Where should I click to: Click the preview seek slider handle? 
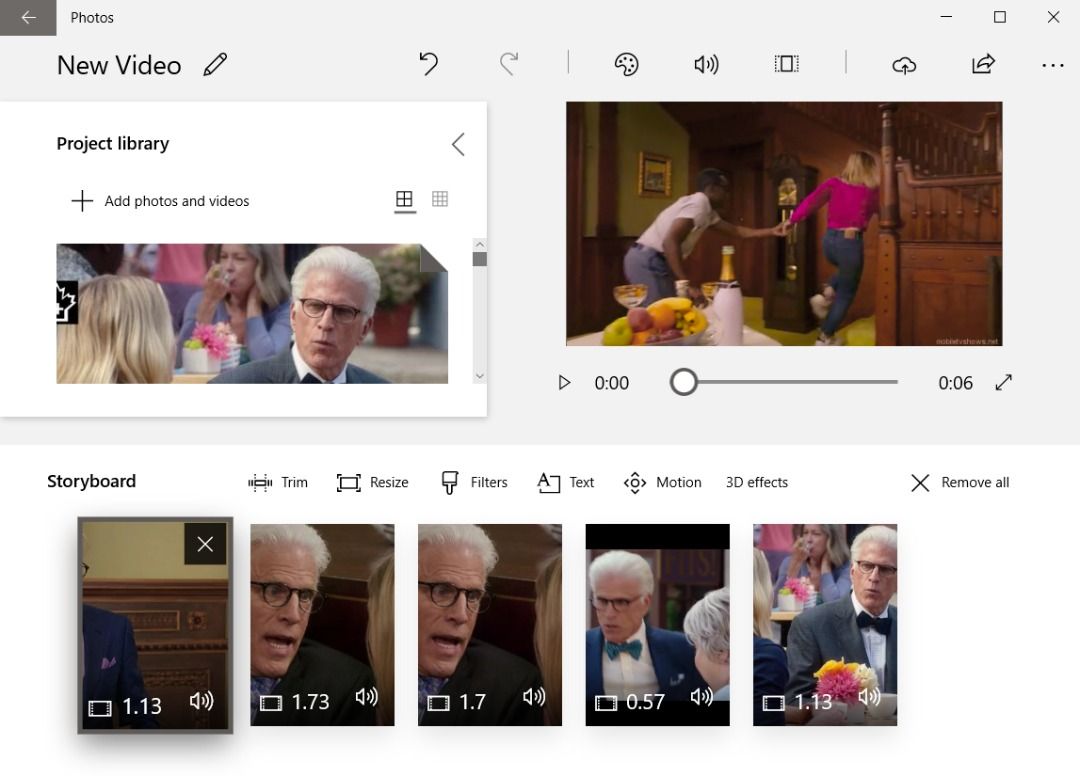[683, 381]
